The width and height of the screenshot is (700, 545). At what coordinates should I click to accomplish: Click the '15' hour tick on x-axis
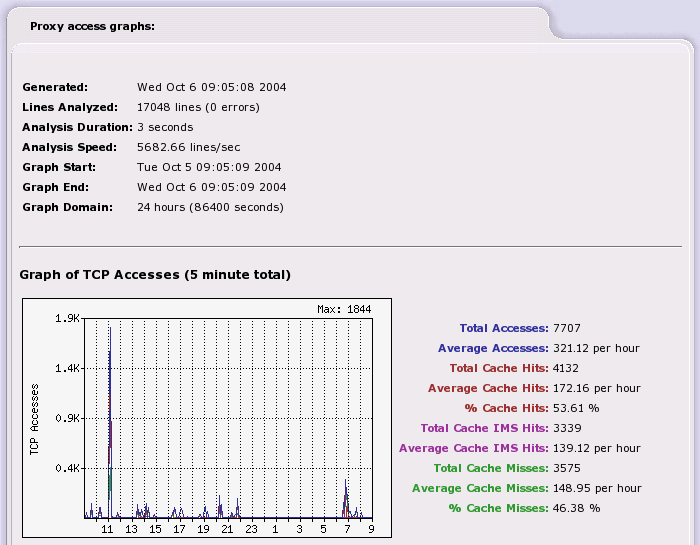(155, 529)
